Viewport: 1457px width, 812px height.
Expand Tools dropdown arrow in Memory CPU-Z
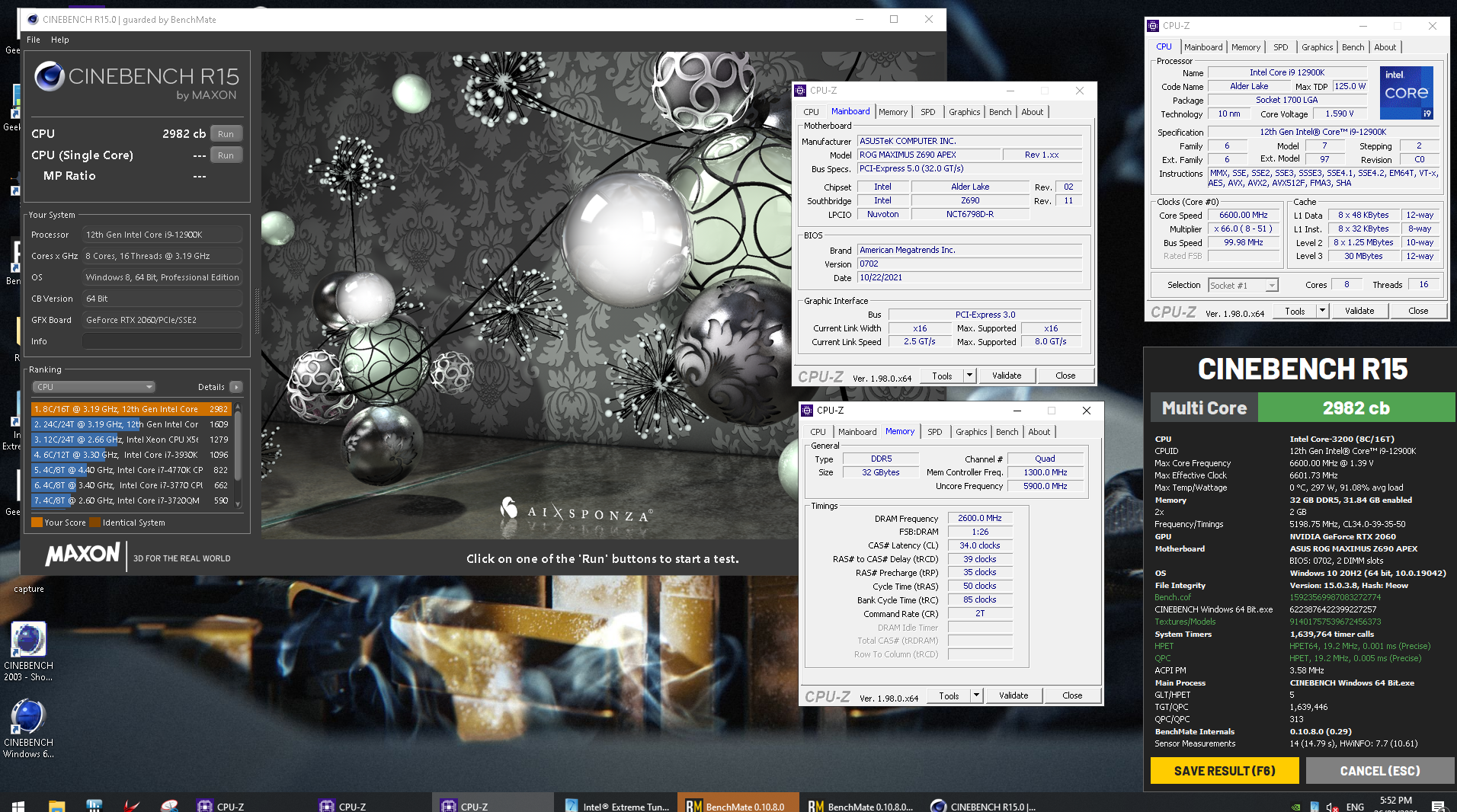coord(976,695)
